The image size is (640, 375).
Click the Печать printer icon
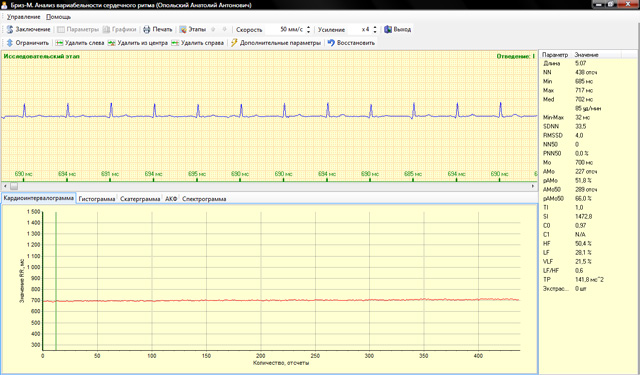pyautogui.click(x=147, y=29)
